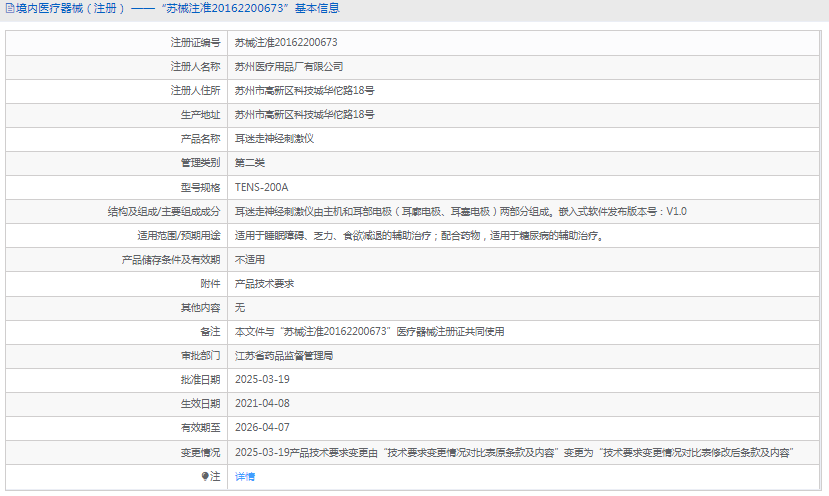Select model value TENS-200A
This screenshot has height=496, width=829.
point(262,187)
